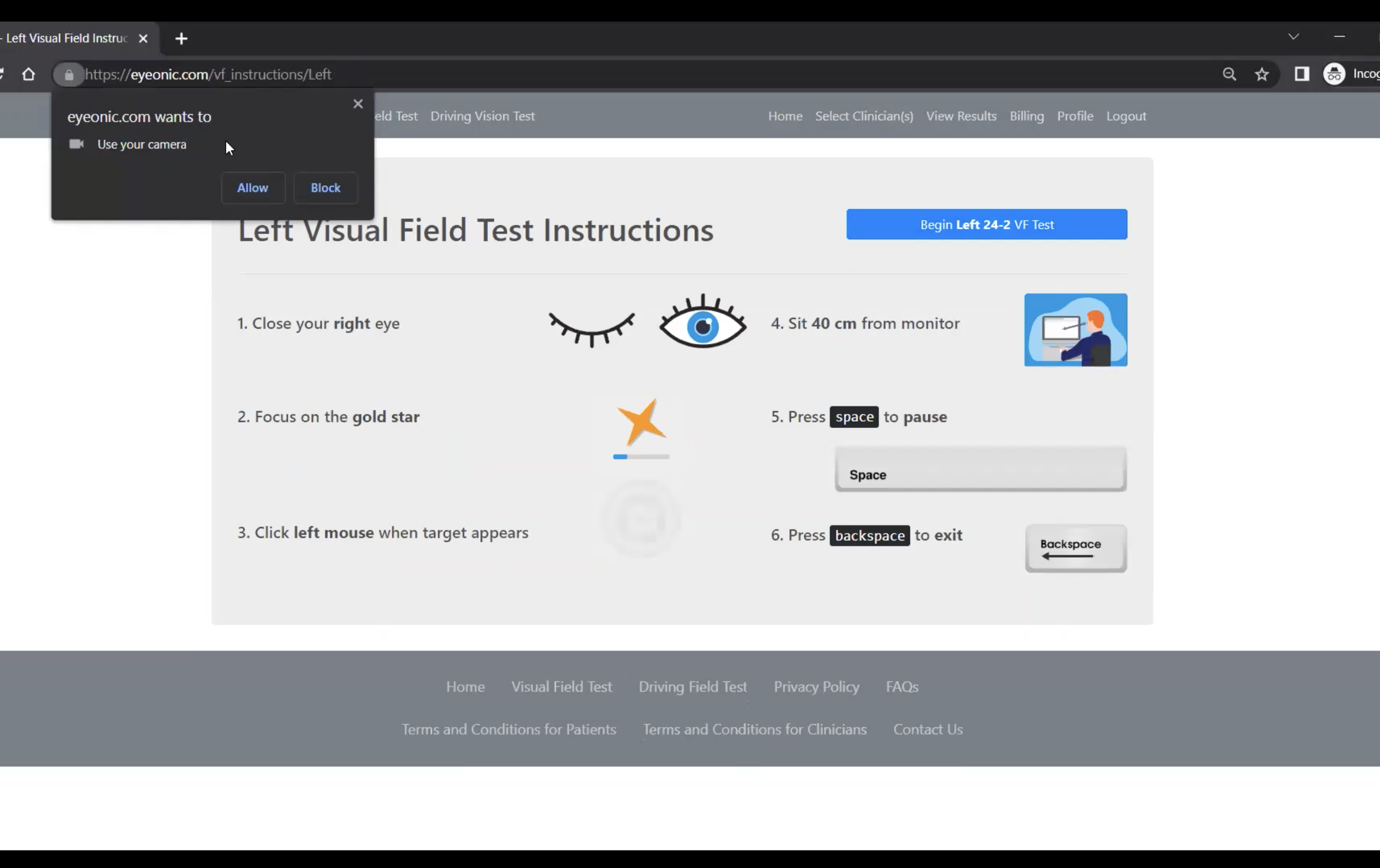Click '3. Click left mouse when target appears'

point(383,533)
